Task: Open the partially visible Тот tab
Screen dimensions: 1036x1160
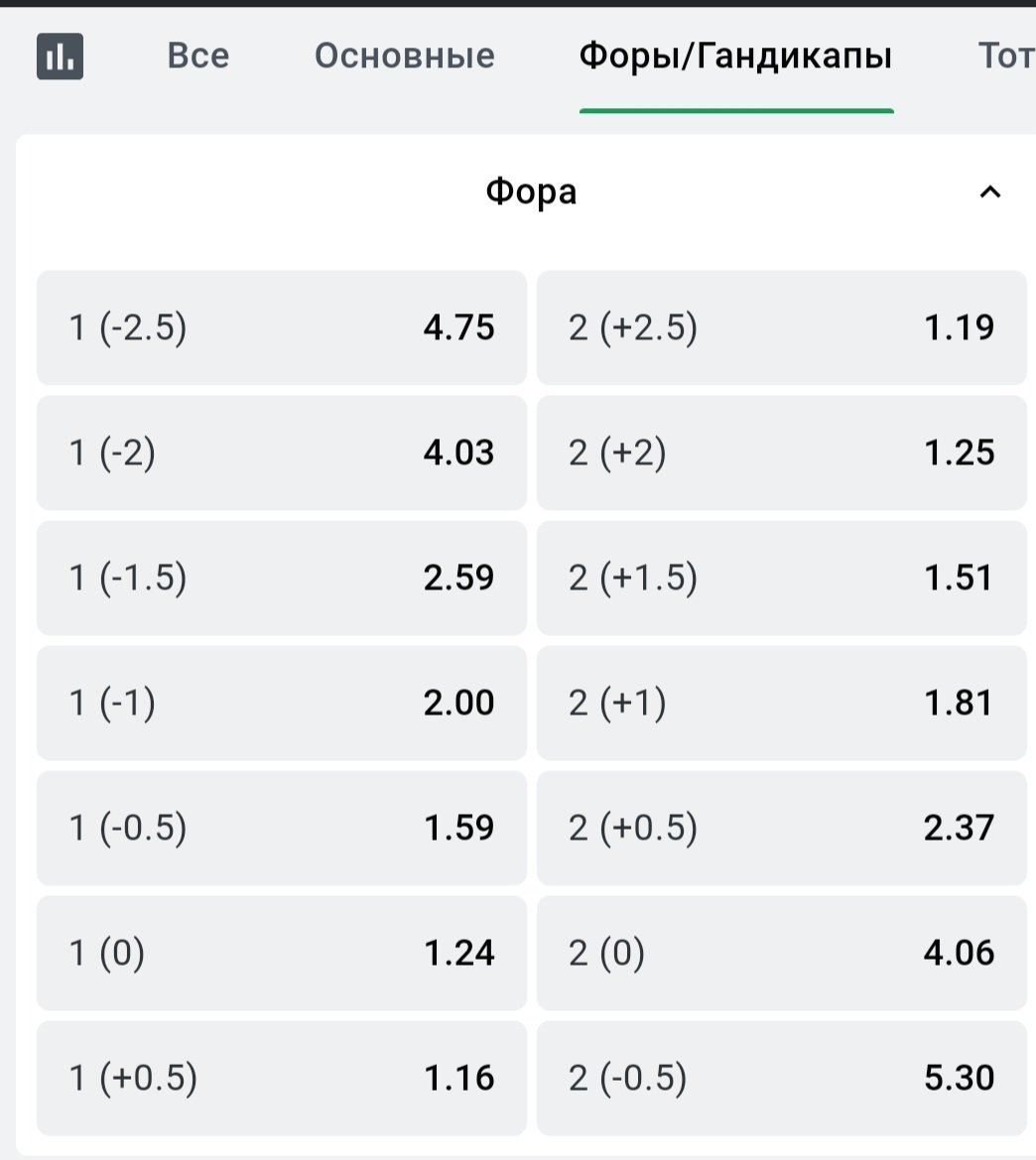Action: click(x=1006, y=57)
